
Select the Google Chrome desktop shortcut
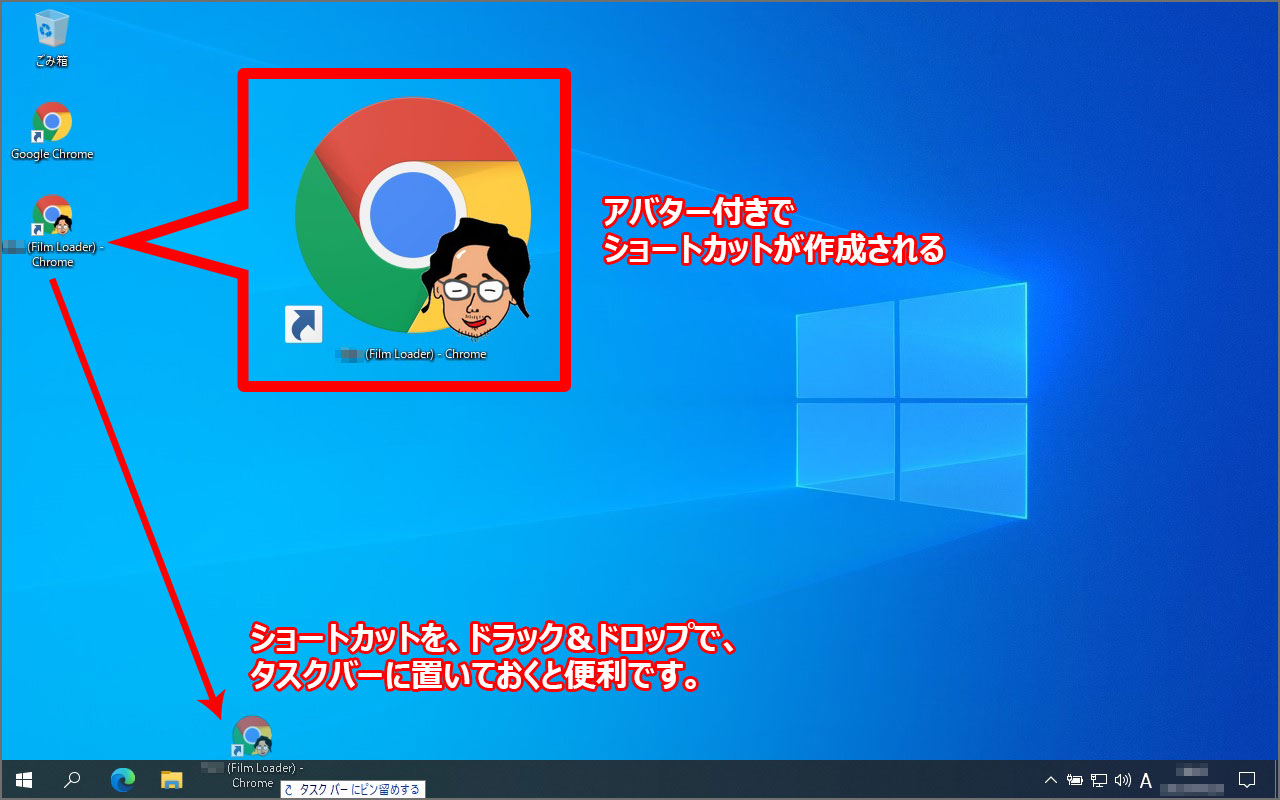coord(52,131)
